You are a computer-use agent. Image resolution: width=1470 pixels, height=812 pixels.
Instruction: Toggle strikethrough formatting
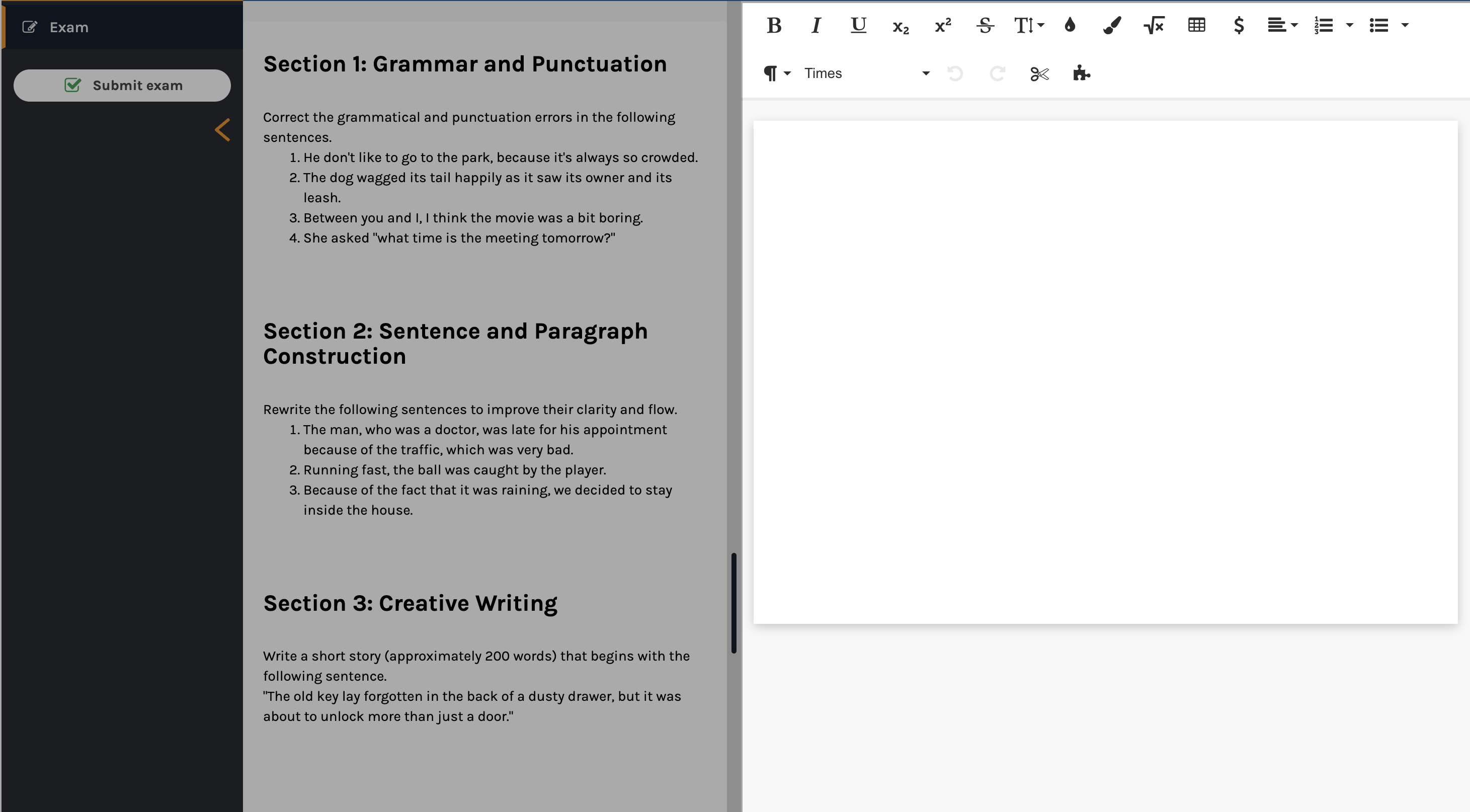985,26
